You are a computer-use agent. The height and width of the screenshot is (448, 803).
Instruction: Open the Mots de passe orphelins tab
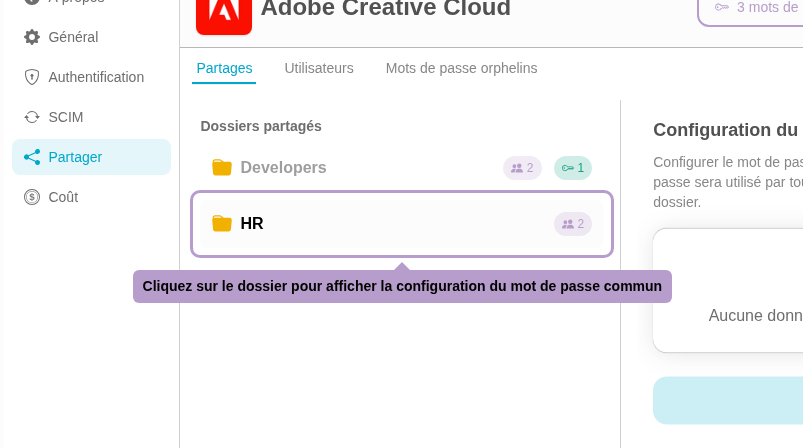[x=461, y=68]
